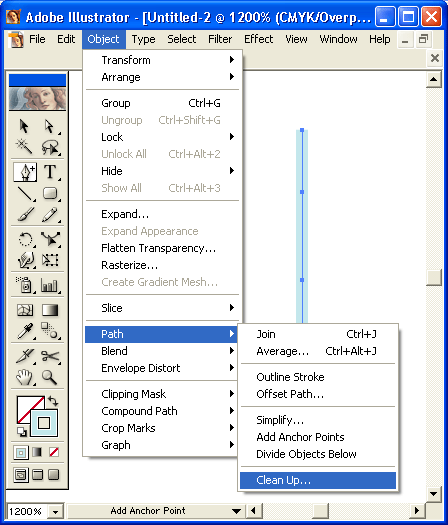
Task: Select the Magic Wand tool
Action: 24,147
